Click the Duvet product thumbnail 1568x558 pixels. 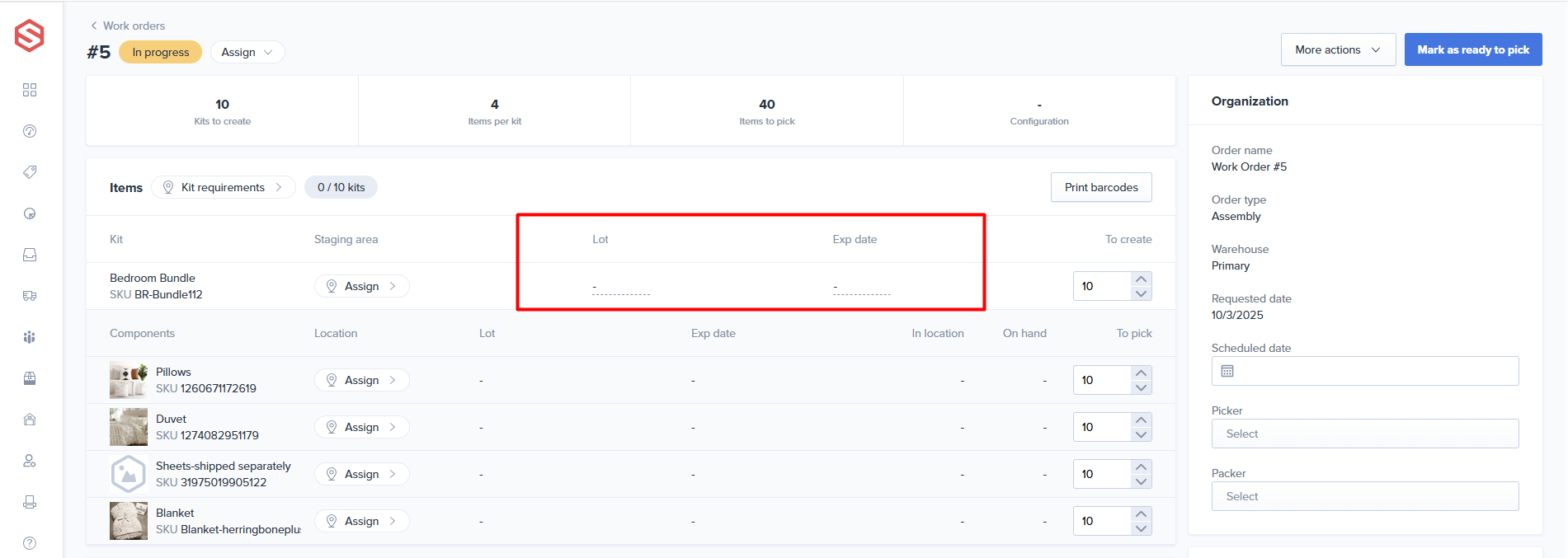click(128, 427)
